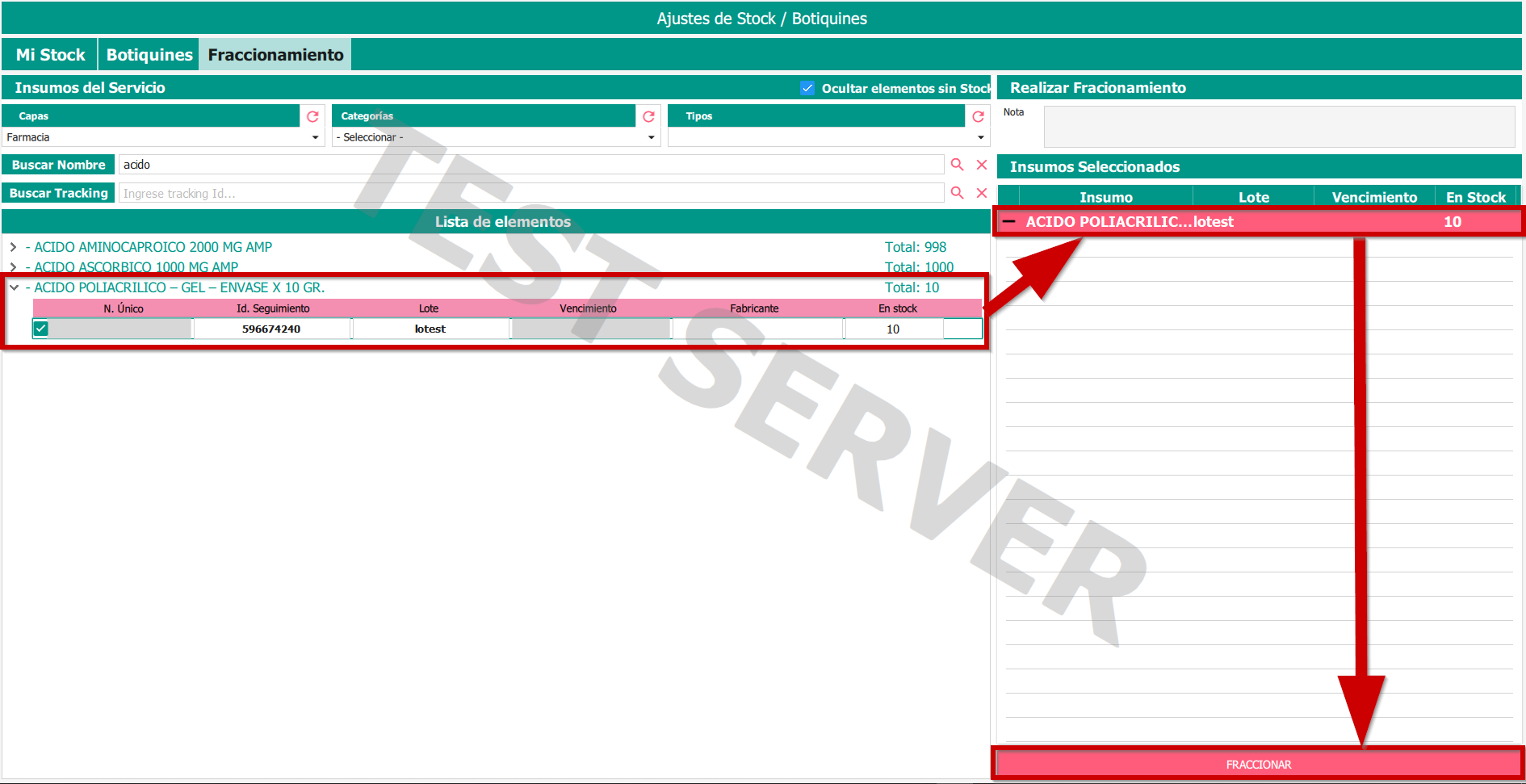This screenshot has width=1526, height=784.
Task: Click the Buscar Tracking button
Action: [58, 193]
